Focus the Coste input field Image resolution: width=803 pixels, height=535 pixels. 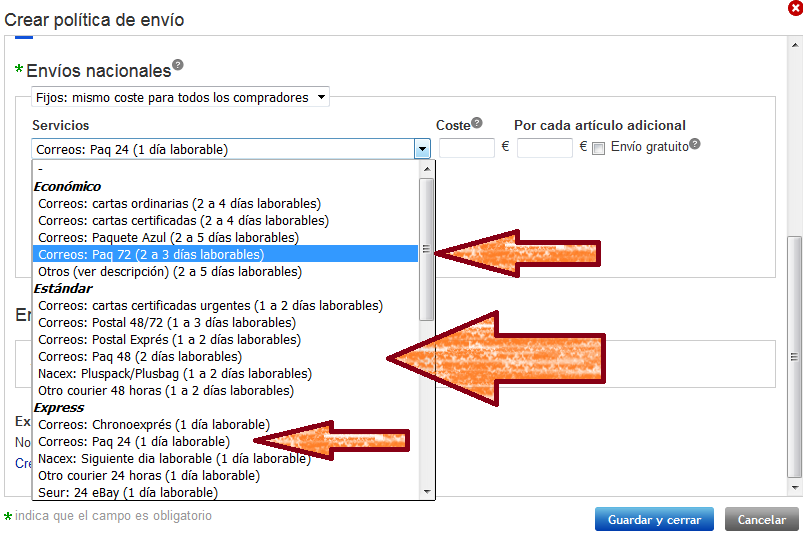[467, 148]
